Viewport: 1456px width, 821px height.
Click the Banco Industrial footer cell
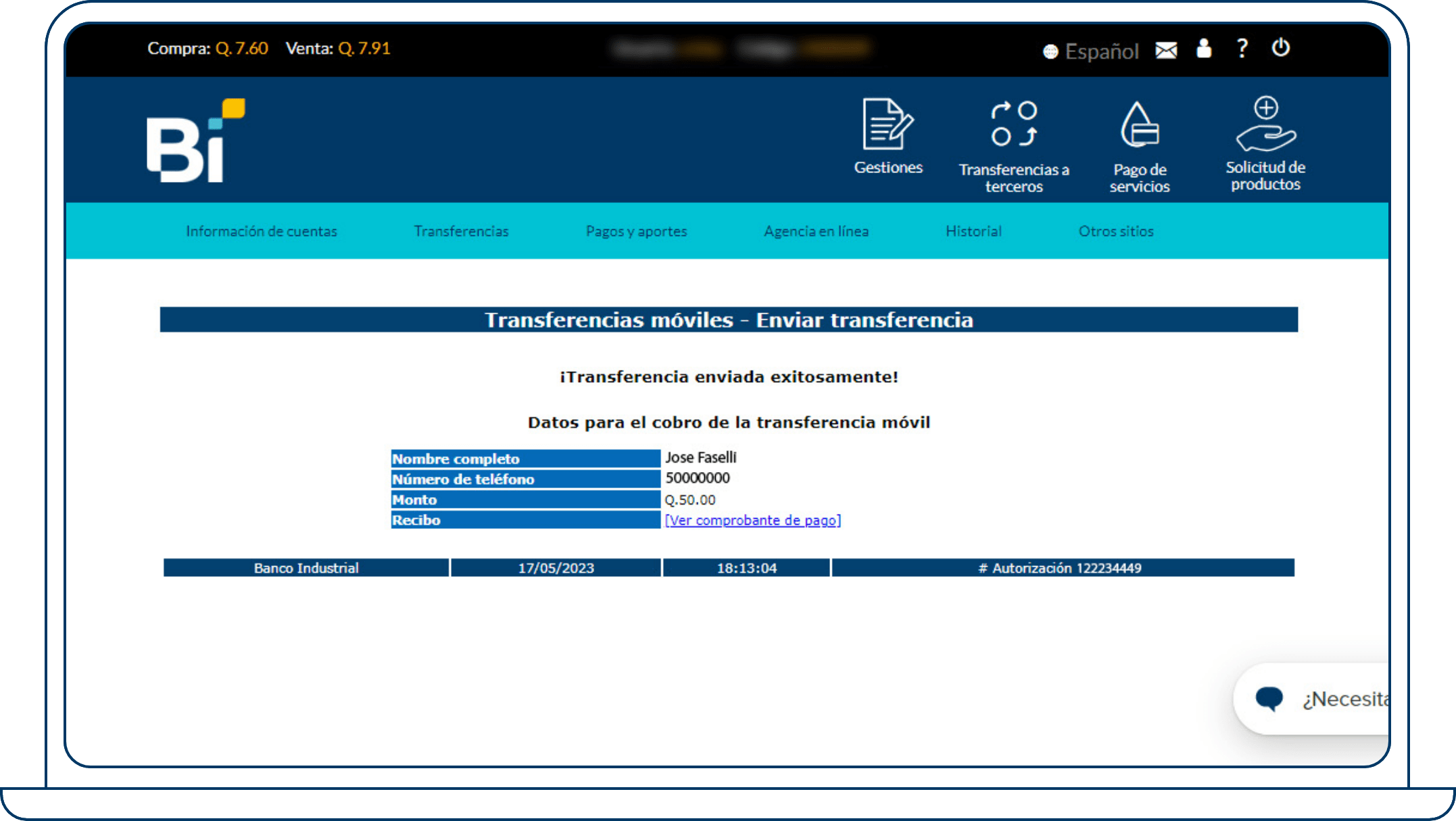click(306, 568)
